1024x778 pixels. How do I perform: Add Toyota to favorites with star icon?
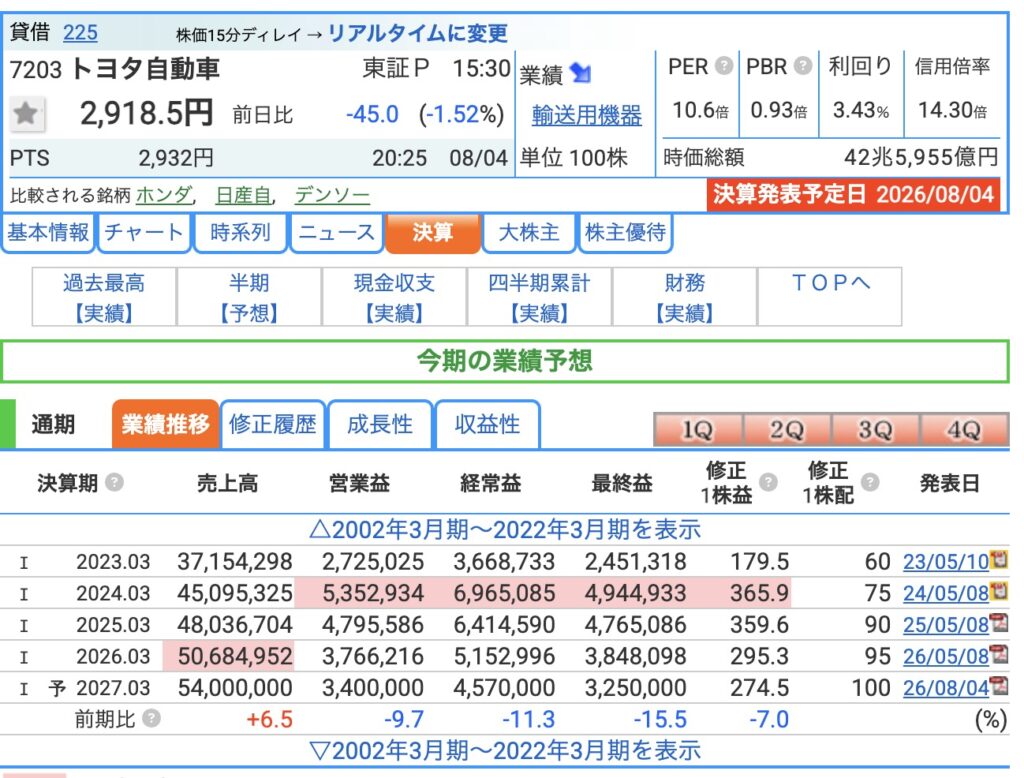27,114
